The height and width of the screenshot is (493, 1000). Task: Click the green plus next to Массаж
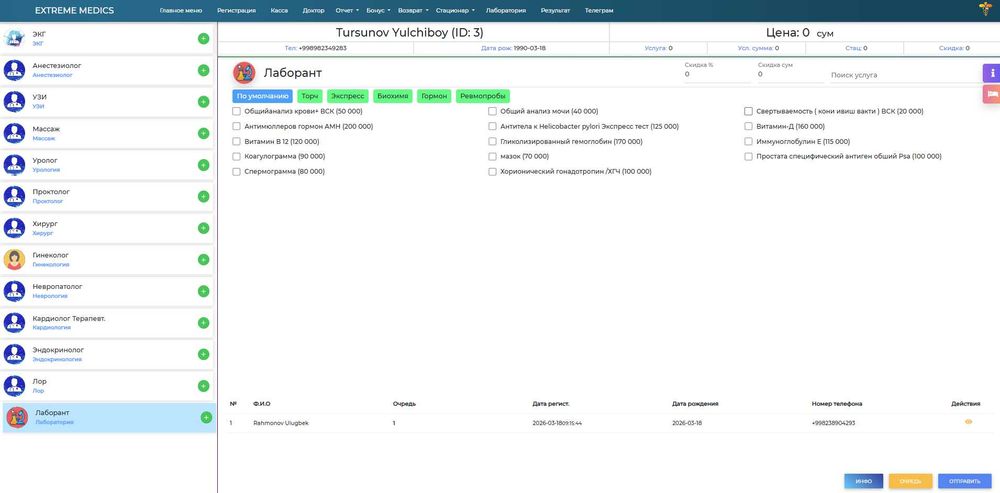point(203,133)
